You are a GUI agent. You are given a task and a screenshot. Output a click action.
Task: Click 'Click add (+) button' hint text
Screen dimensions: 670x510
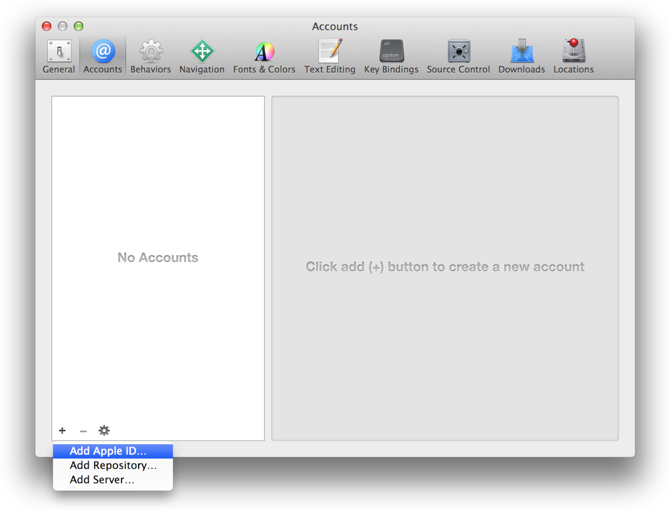[x=445, y=267]
